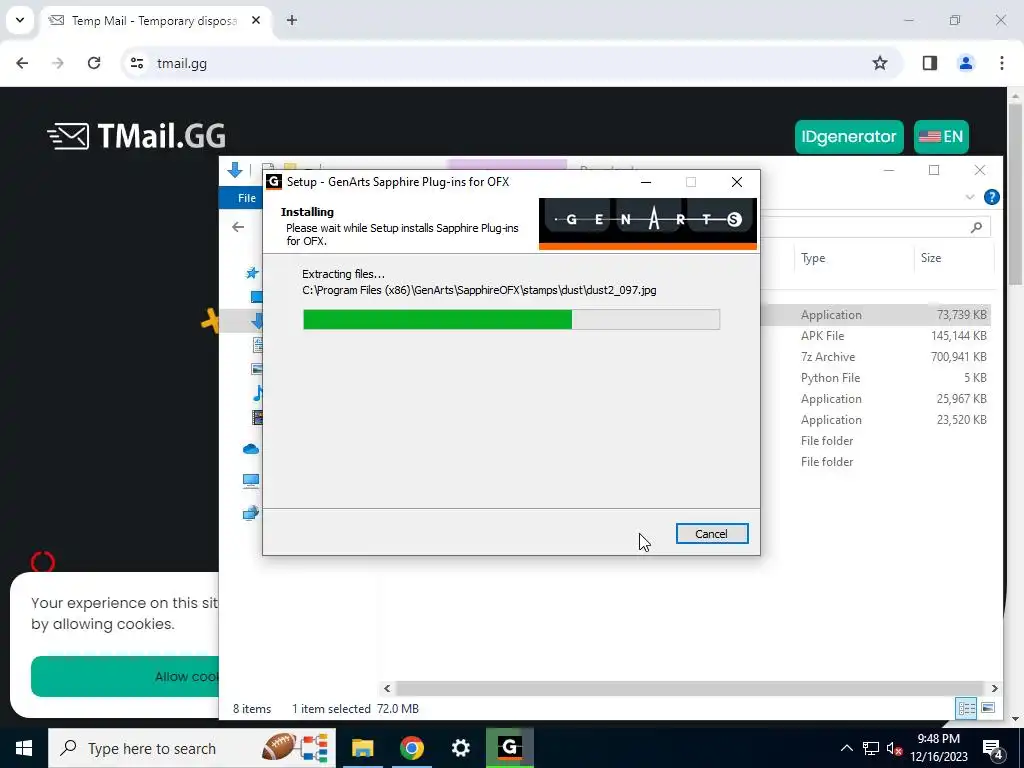Click the horizontal scrollbar in File Explorer
Image resolution: width=1024 pixels, height=768 pixels.
coord(690,688)
